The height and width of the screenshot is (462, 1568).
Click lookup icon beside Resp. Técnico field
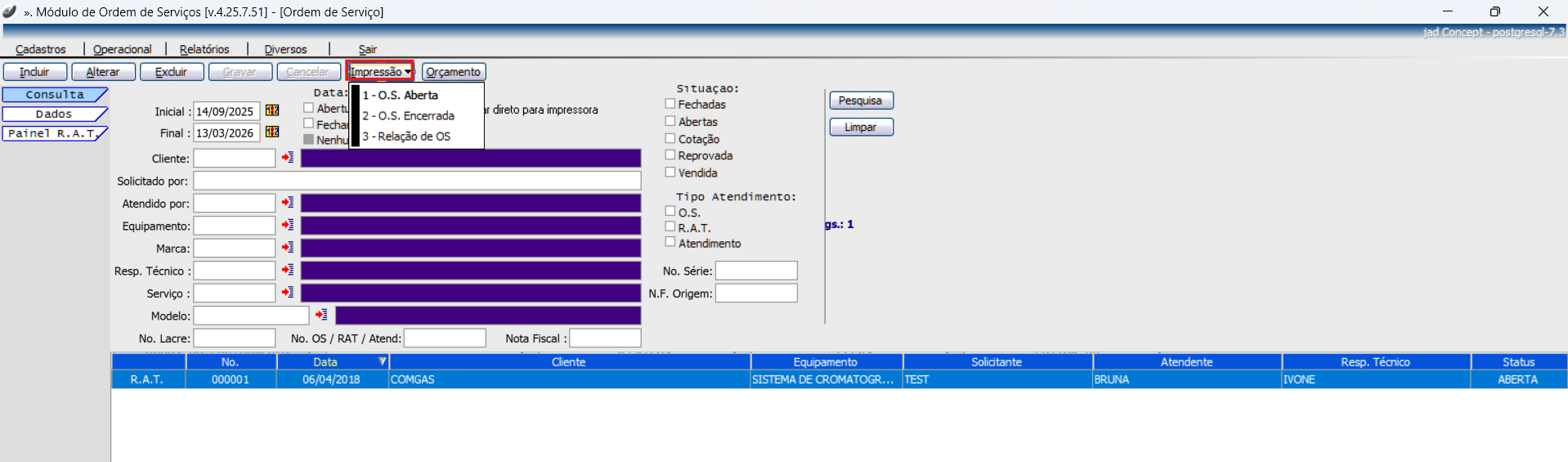coord(288,270)
